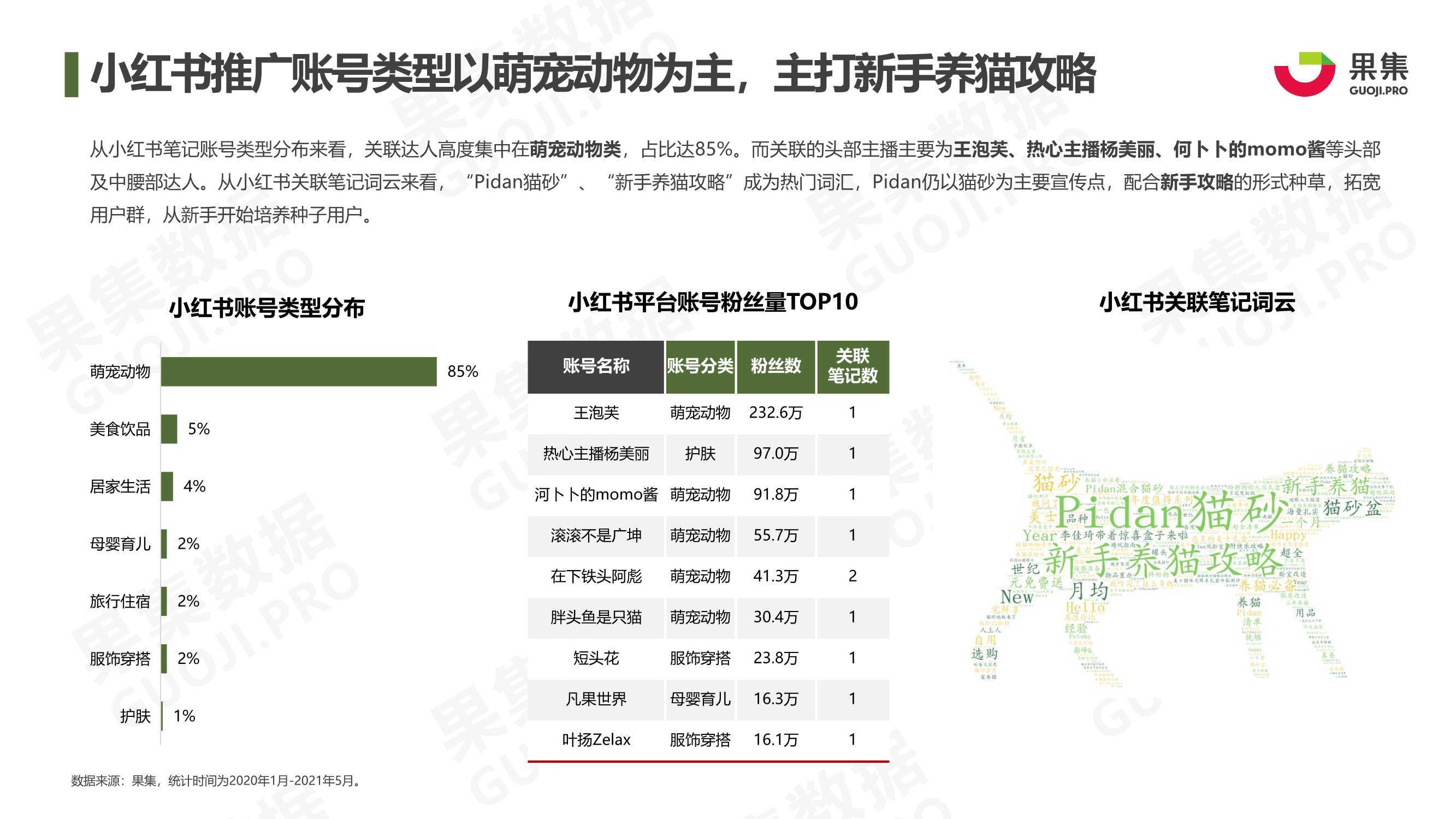Click the 滚滚不是广坤 table cell

(x=596, y=536)
